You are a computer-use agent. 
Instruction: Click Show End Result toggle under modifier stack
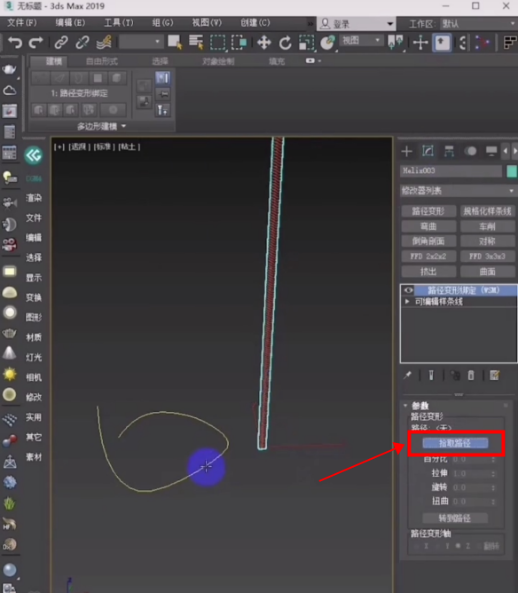(431, 375)
